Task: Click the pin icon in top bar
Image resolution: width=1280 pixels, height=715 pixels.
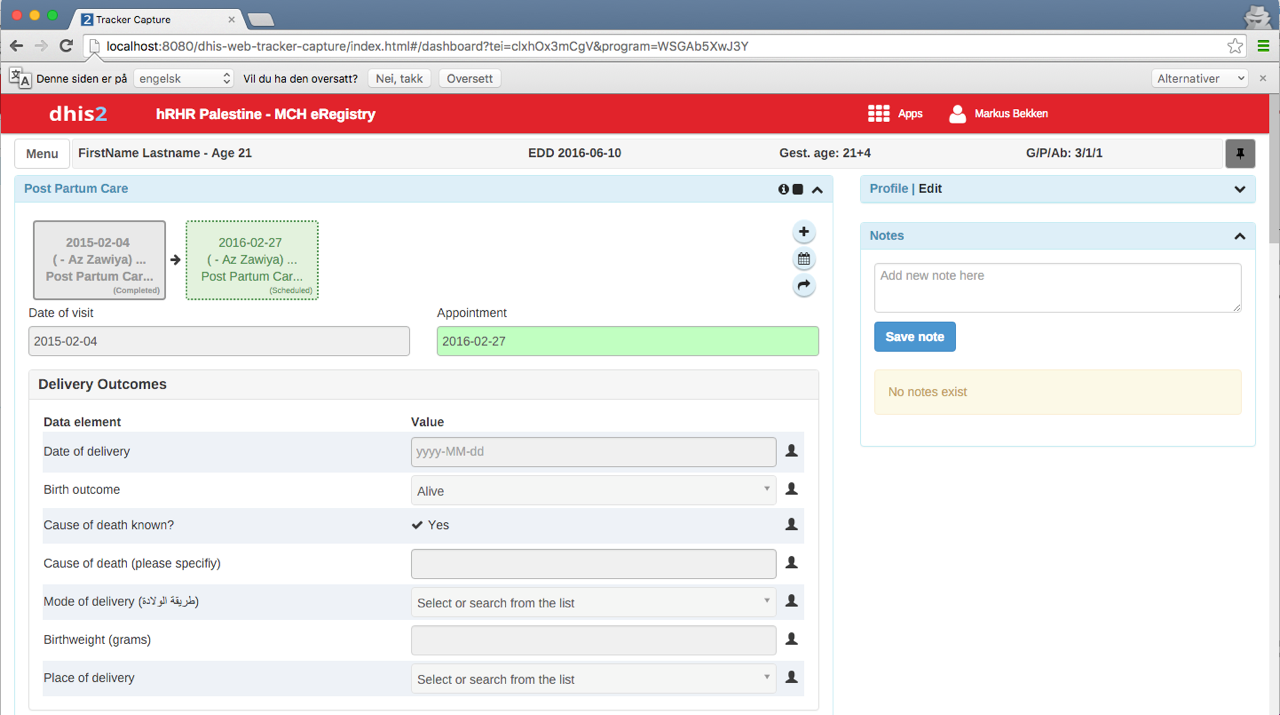Action: (x=1240, y=153)
